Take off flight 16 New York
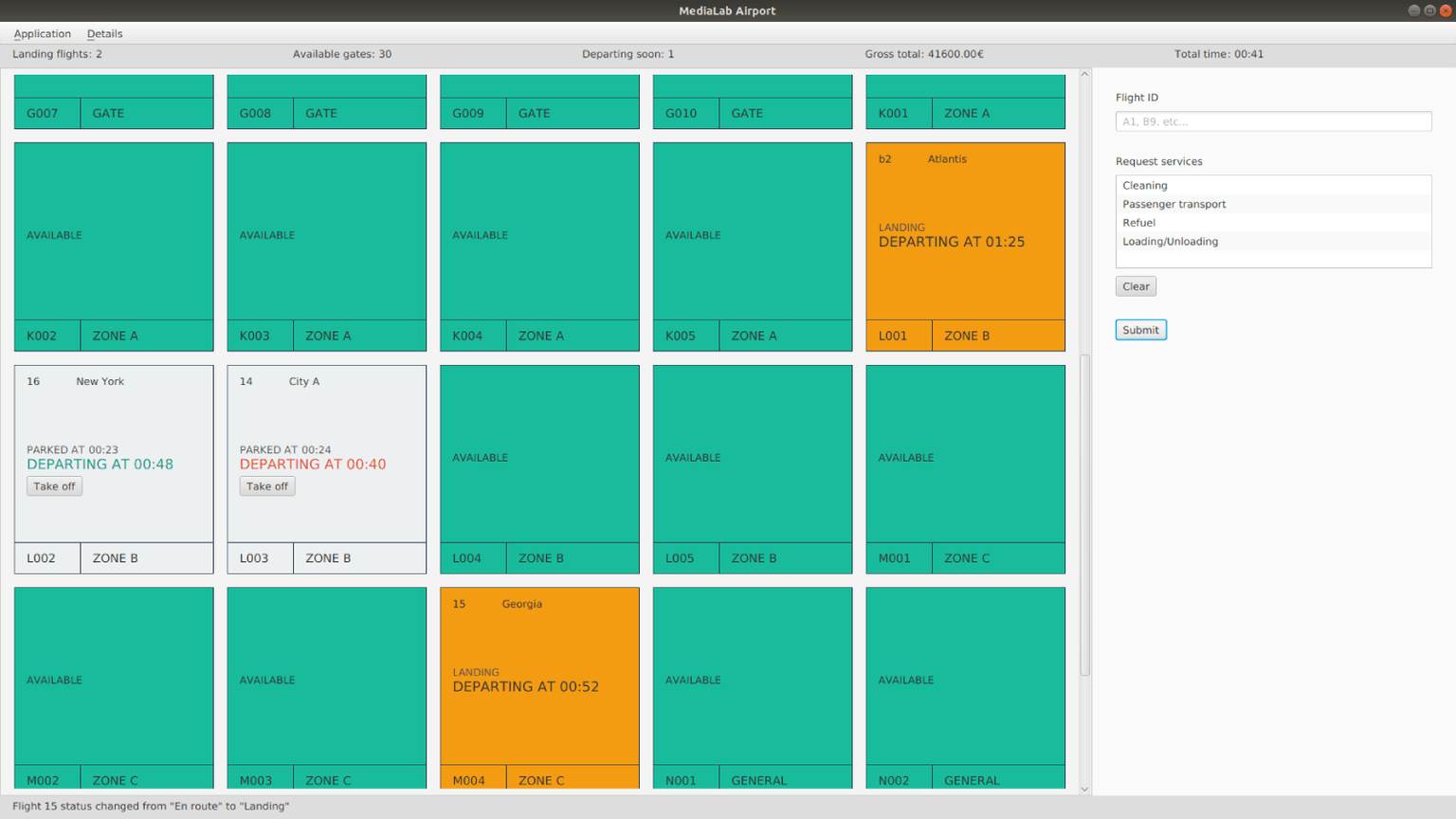 pos(54,486)
